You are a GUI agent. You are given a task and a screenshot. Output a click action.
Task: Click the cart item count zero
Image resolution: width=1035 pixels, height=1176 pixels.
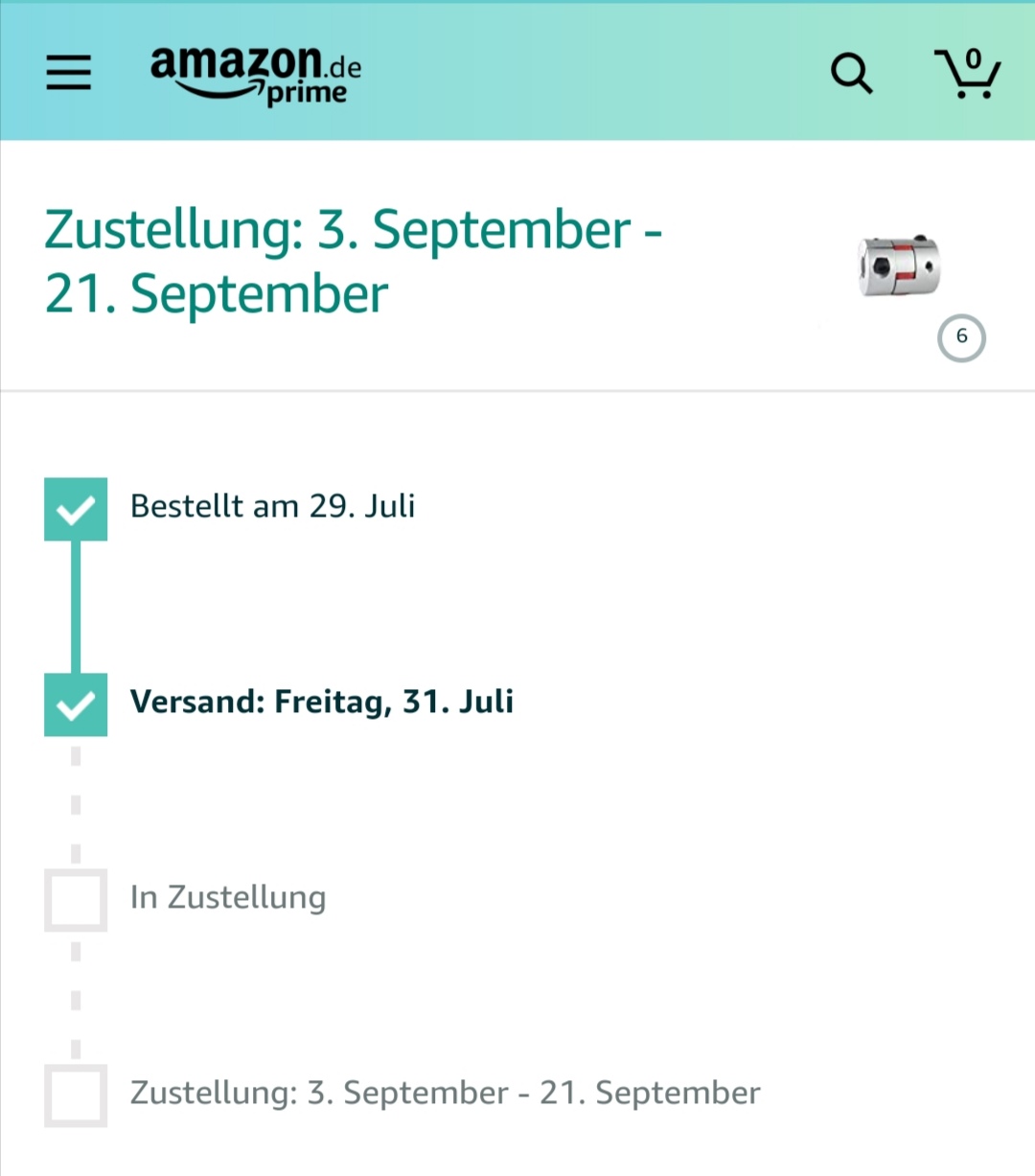[x=974, y=59]
